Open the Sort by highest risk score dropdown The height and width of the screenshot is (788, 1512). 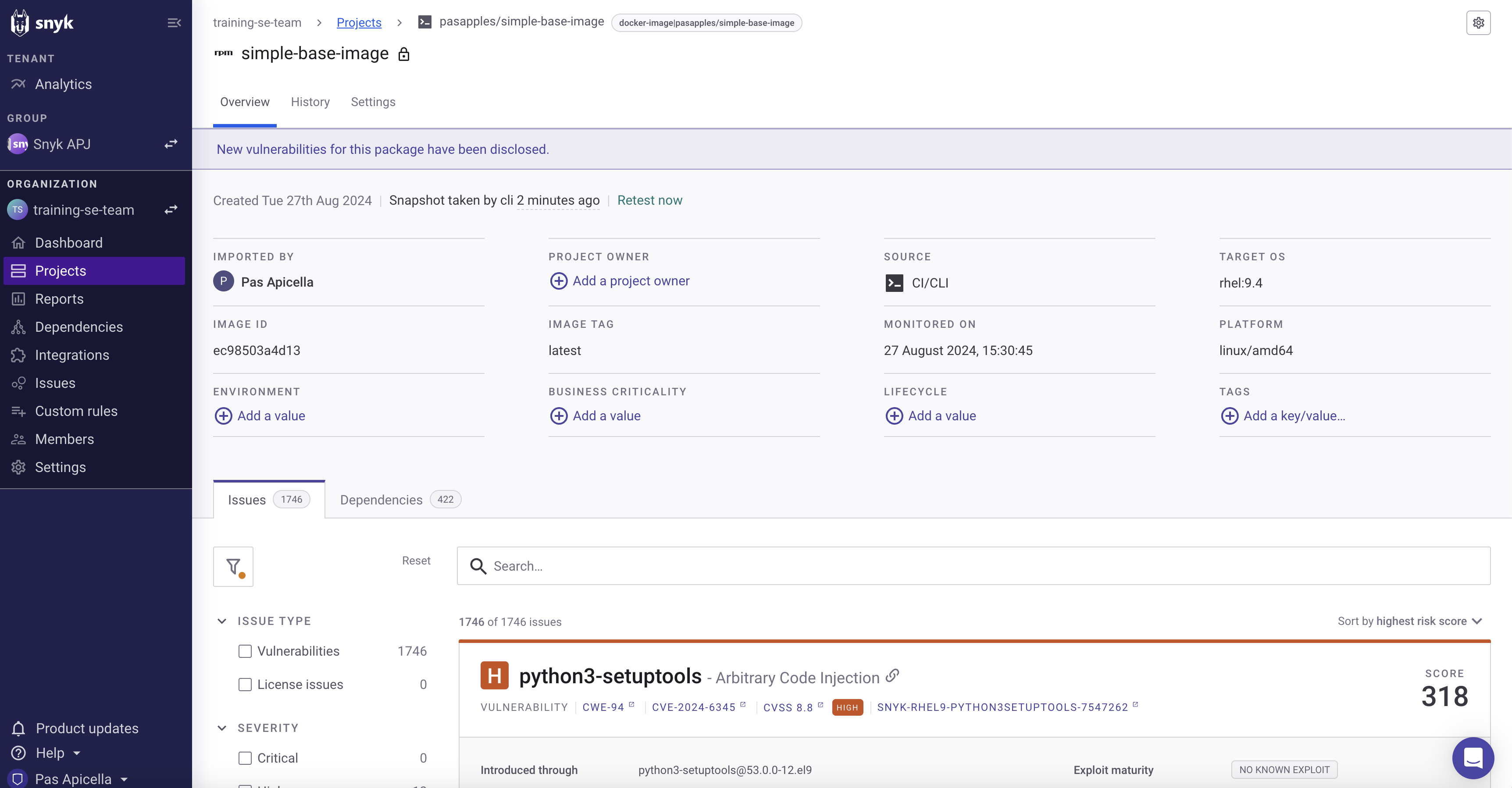tap(1409, 621)
